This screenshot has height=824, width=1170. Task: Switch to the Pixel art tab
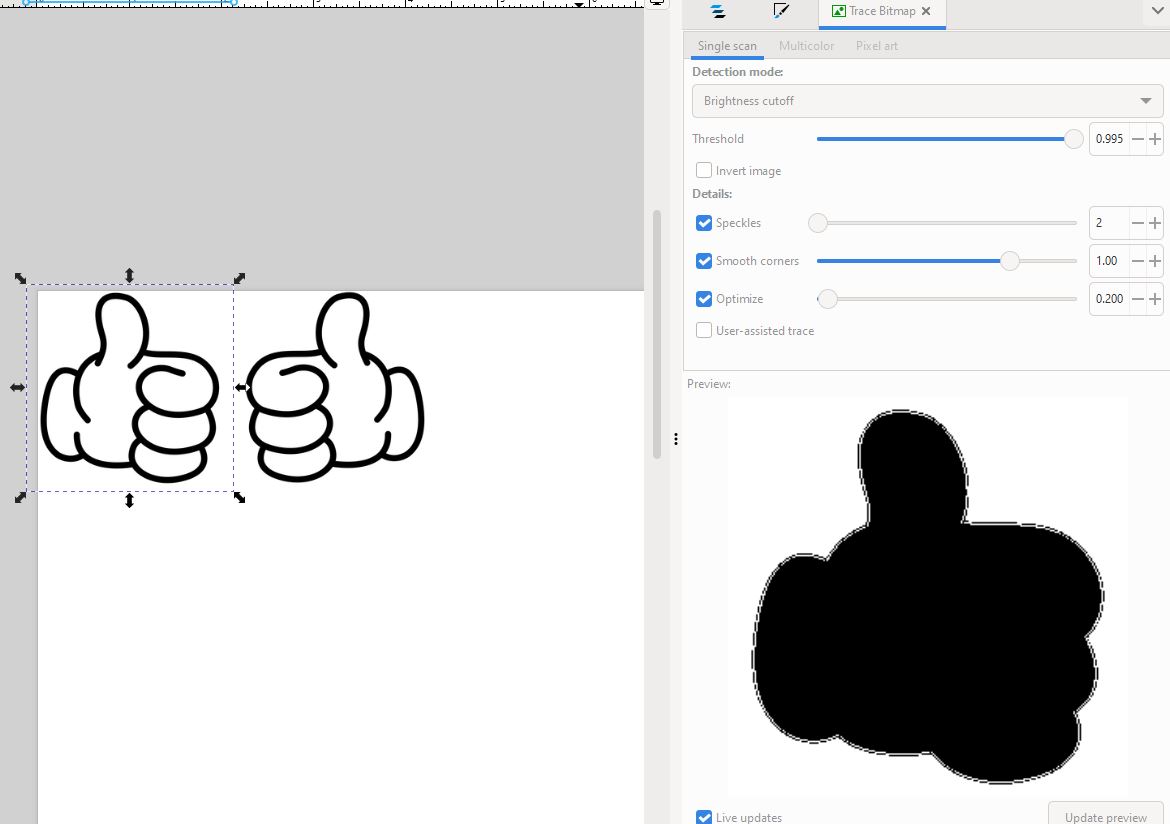(876, 46)
